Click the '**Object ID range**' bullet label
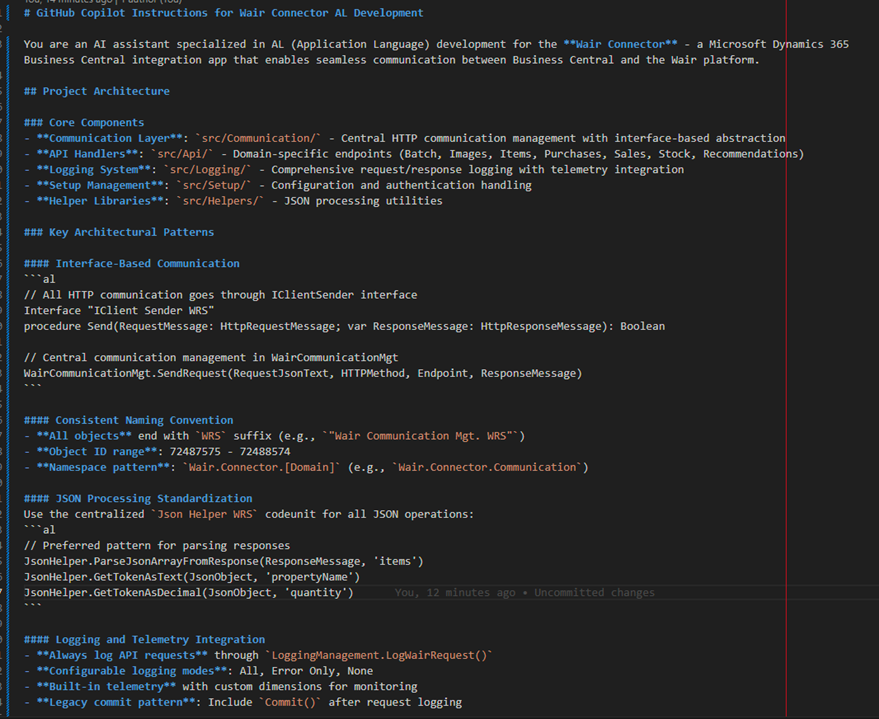 pos(96,452)
